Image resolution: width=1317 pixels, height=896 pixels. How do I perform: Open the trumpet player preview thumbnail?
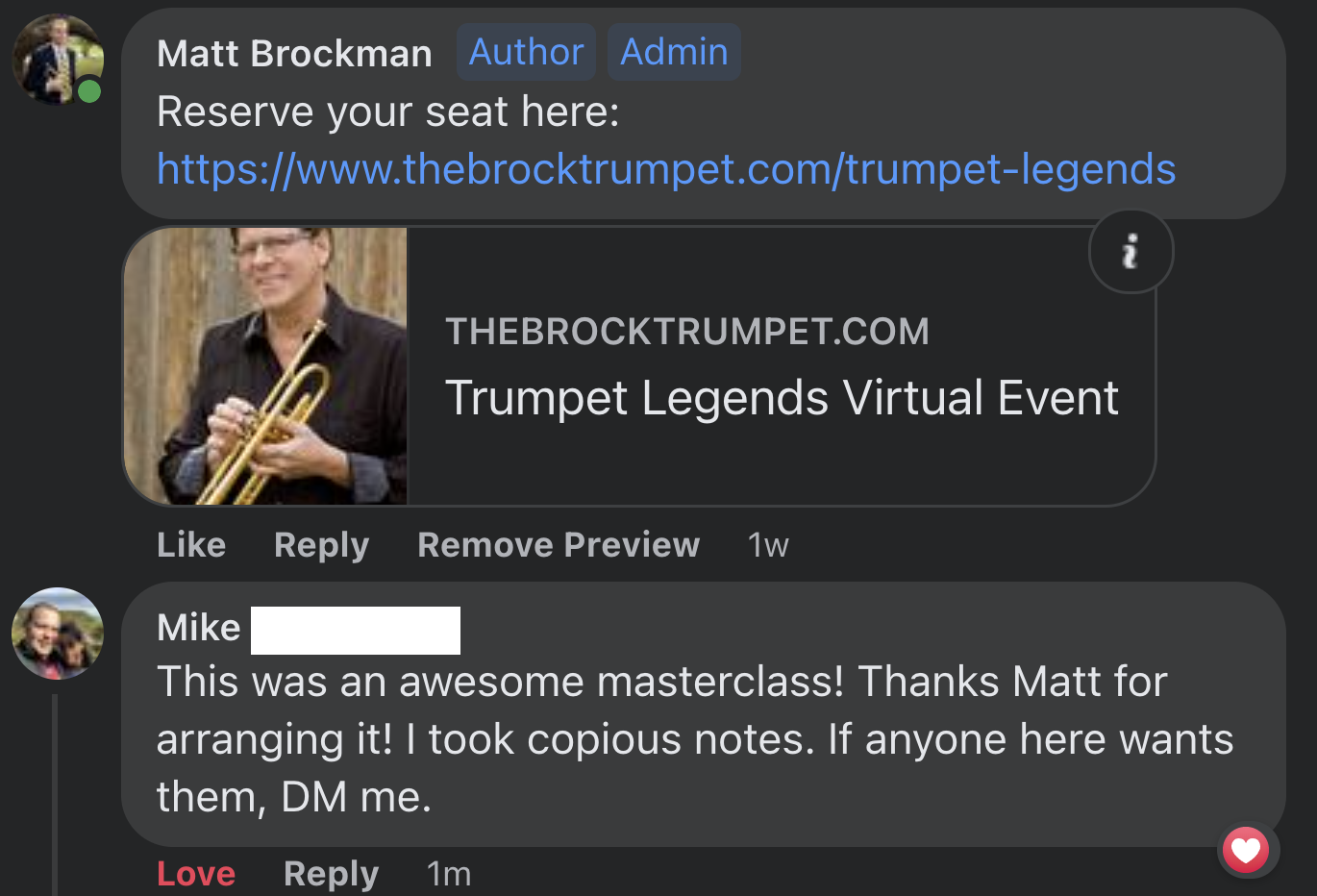266,366
